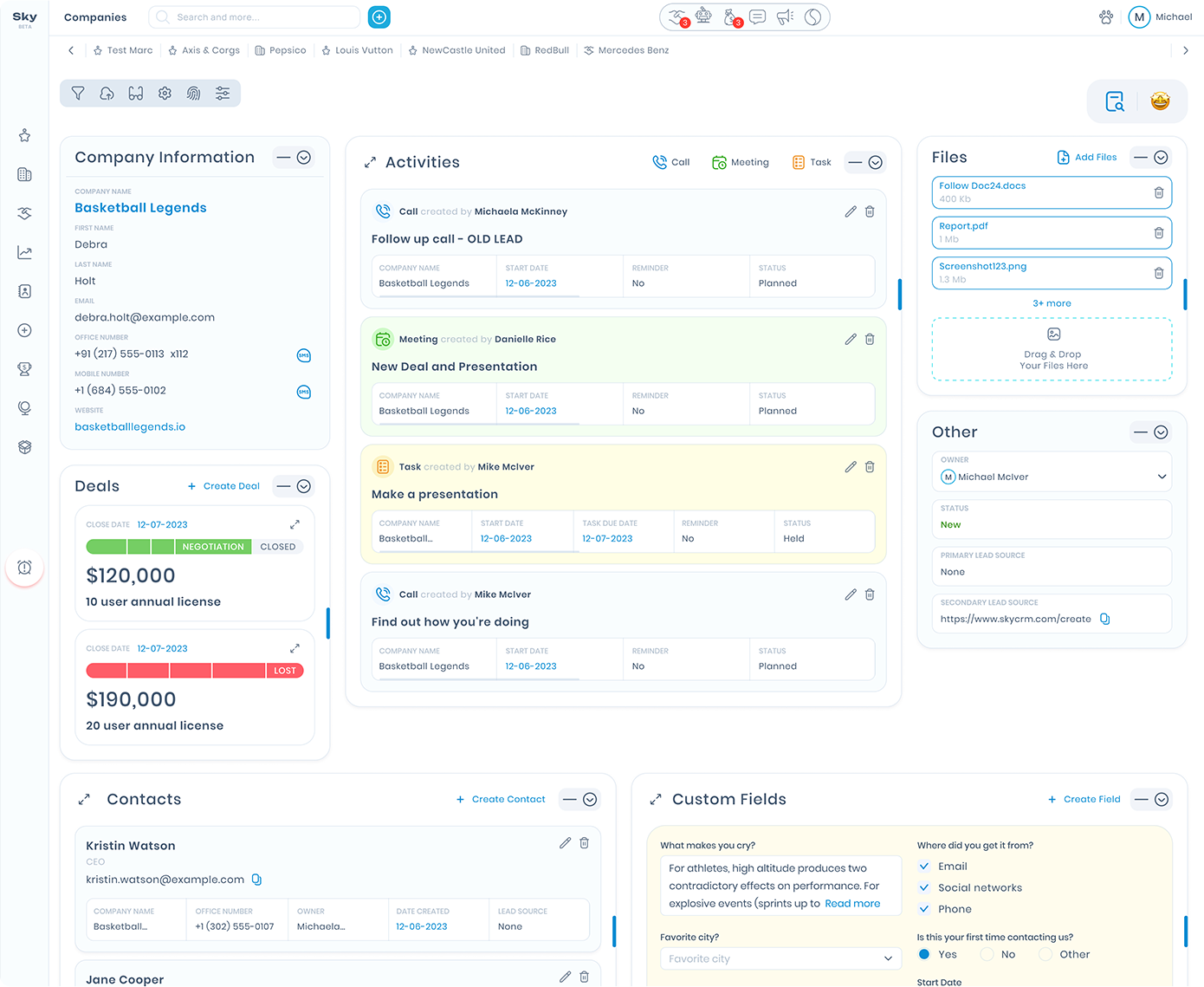Open the megaphone announcements icon

coord(785,17)
